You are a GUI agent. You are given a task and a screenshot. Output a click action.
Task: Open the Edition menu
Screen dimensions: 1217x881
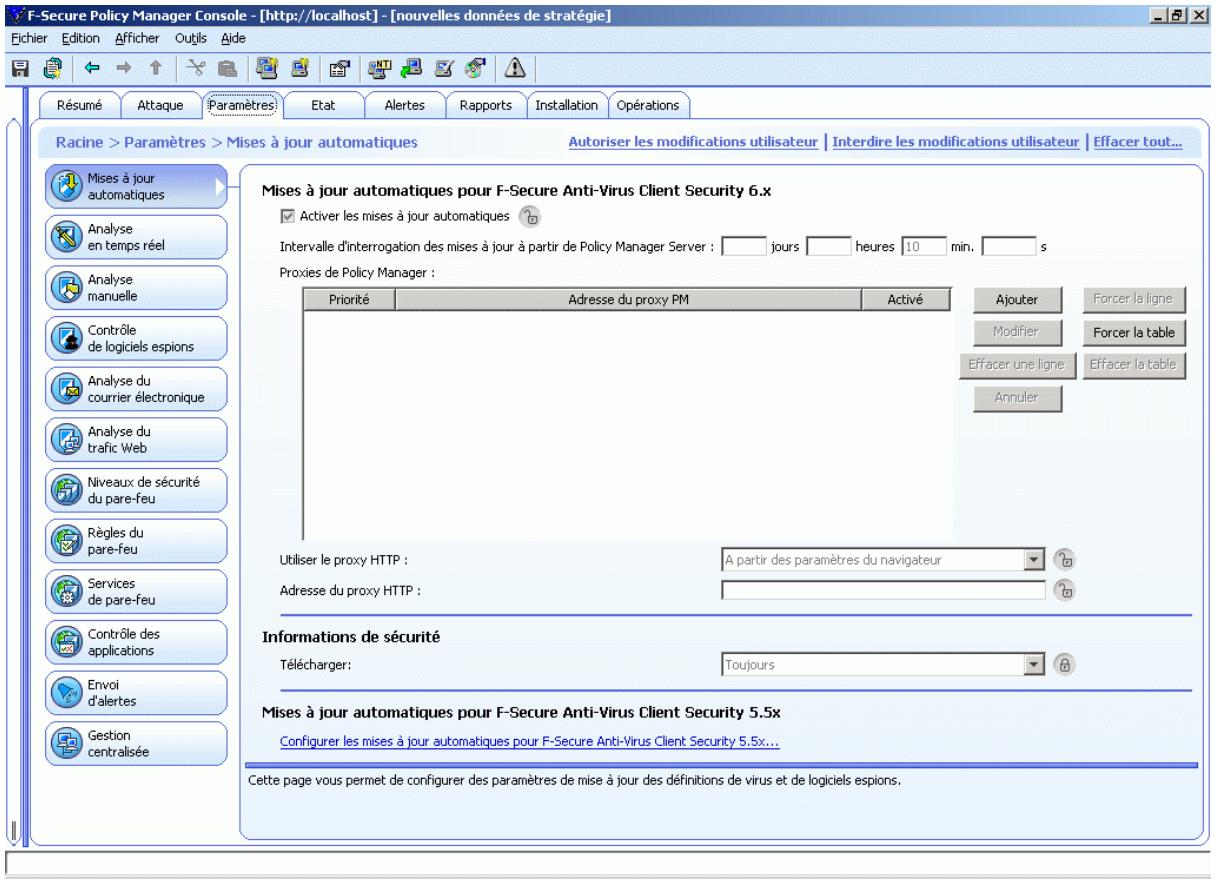coord(80,38)
